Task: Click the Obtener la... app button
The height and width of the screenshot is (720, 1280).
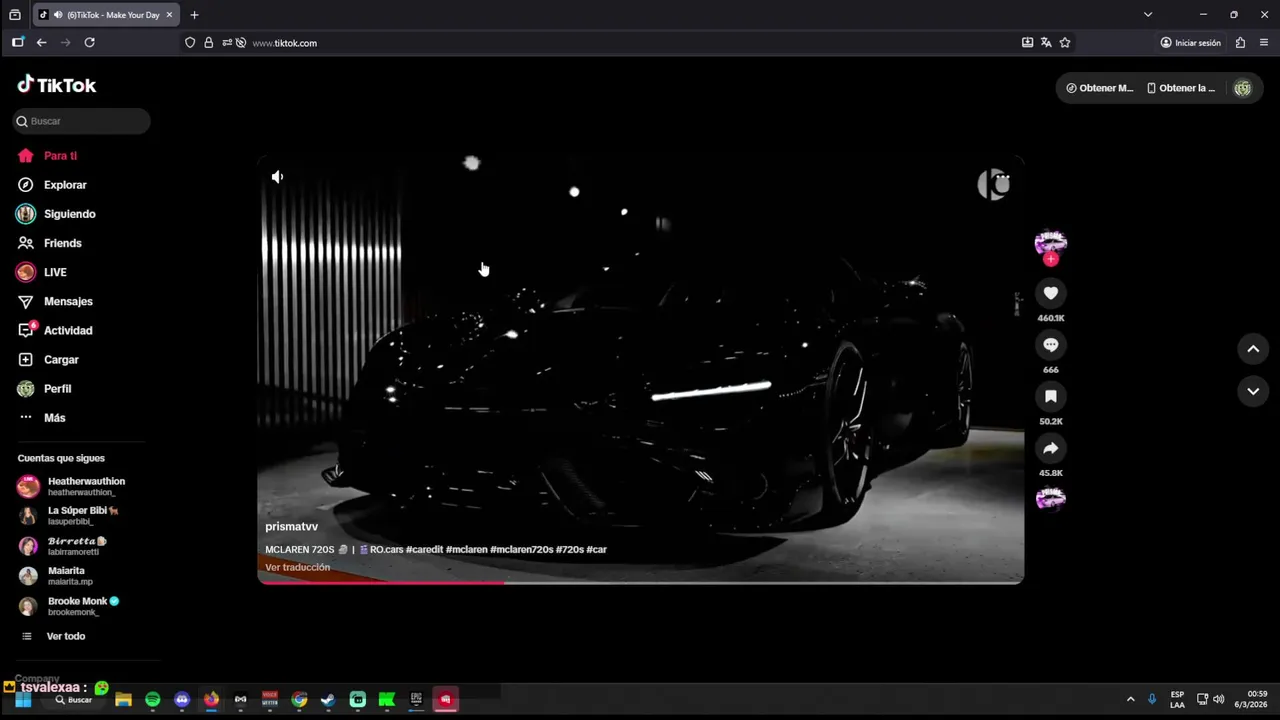Action: [1181, 88]
